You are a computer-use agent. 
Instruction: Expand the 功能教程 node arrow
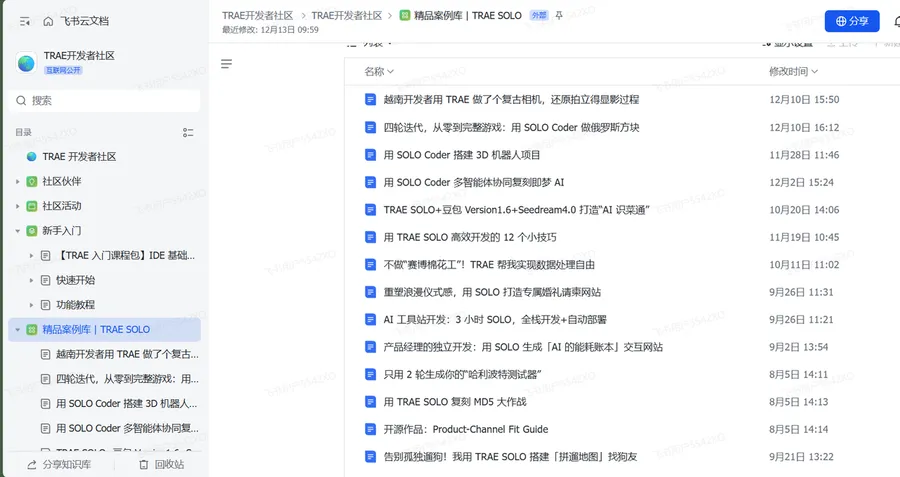click(31, 305)
